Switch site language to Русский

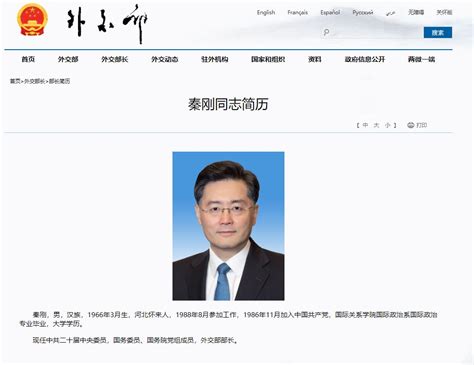click(363, 13)
